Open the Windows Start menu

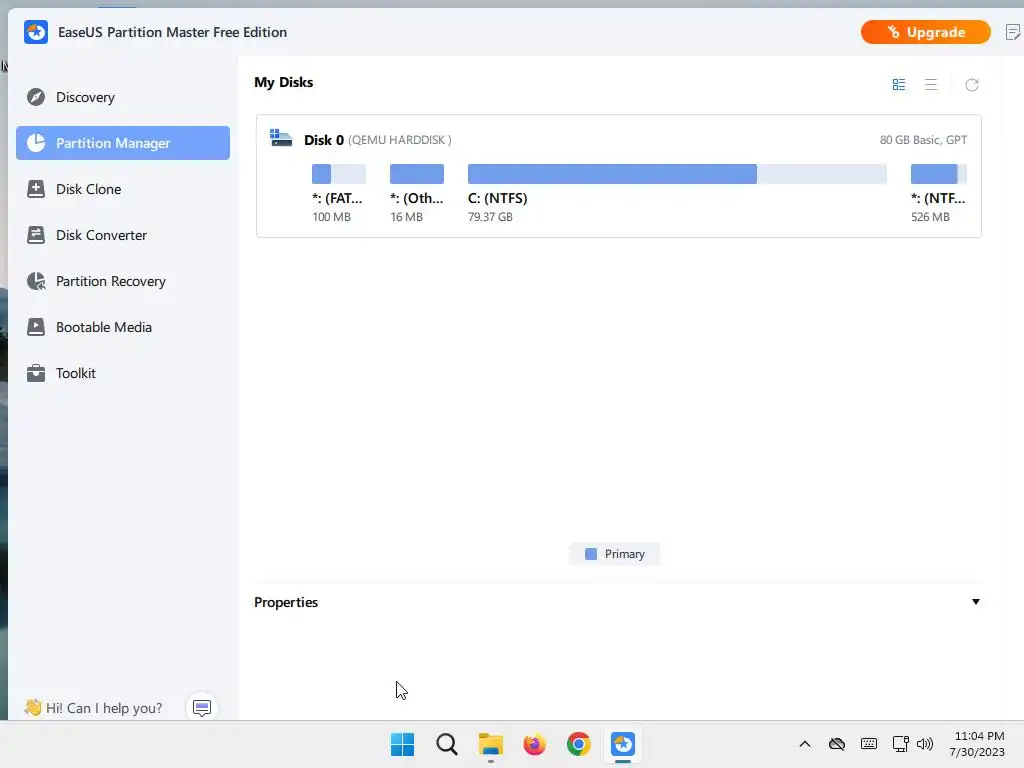(x=402, y=744)
